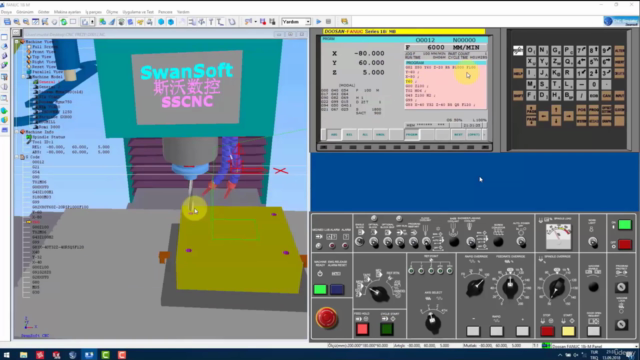The image size is (640, 360).
Task: Toggle the Dry Run switch
Action: [x=400, y=241]
